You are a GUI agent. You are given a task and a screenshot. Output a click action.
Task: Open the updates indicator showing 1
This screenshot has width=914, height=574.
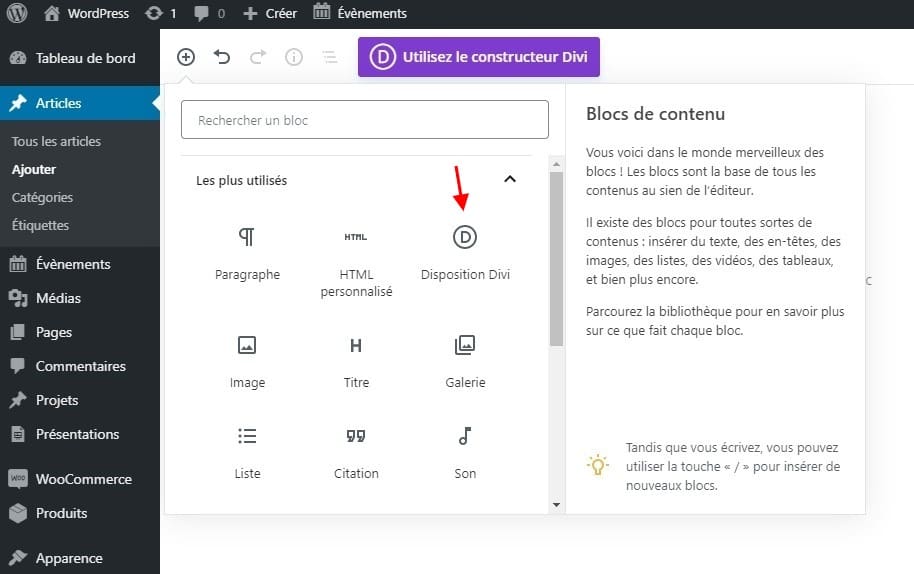tap(161, 13)
